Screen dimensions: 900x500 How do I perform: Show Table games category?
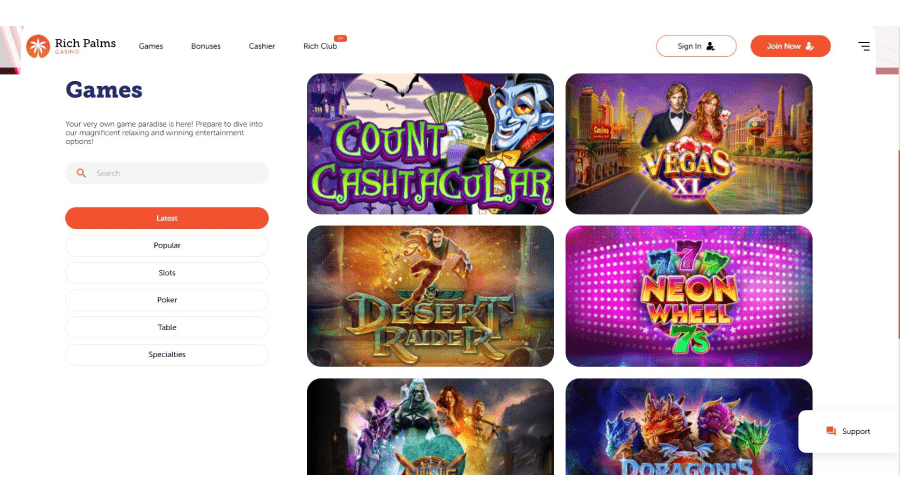click(x=167, y=327)
